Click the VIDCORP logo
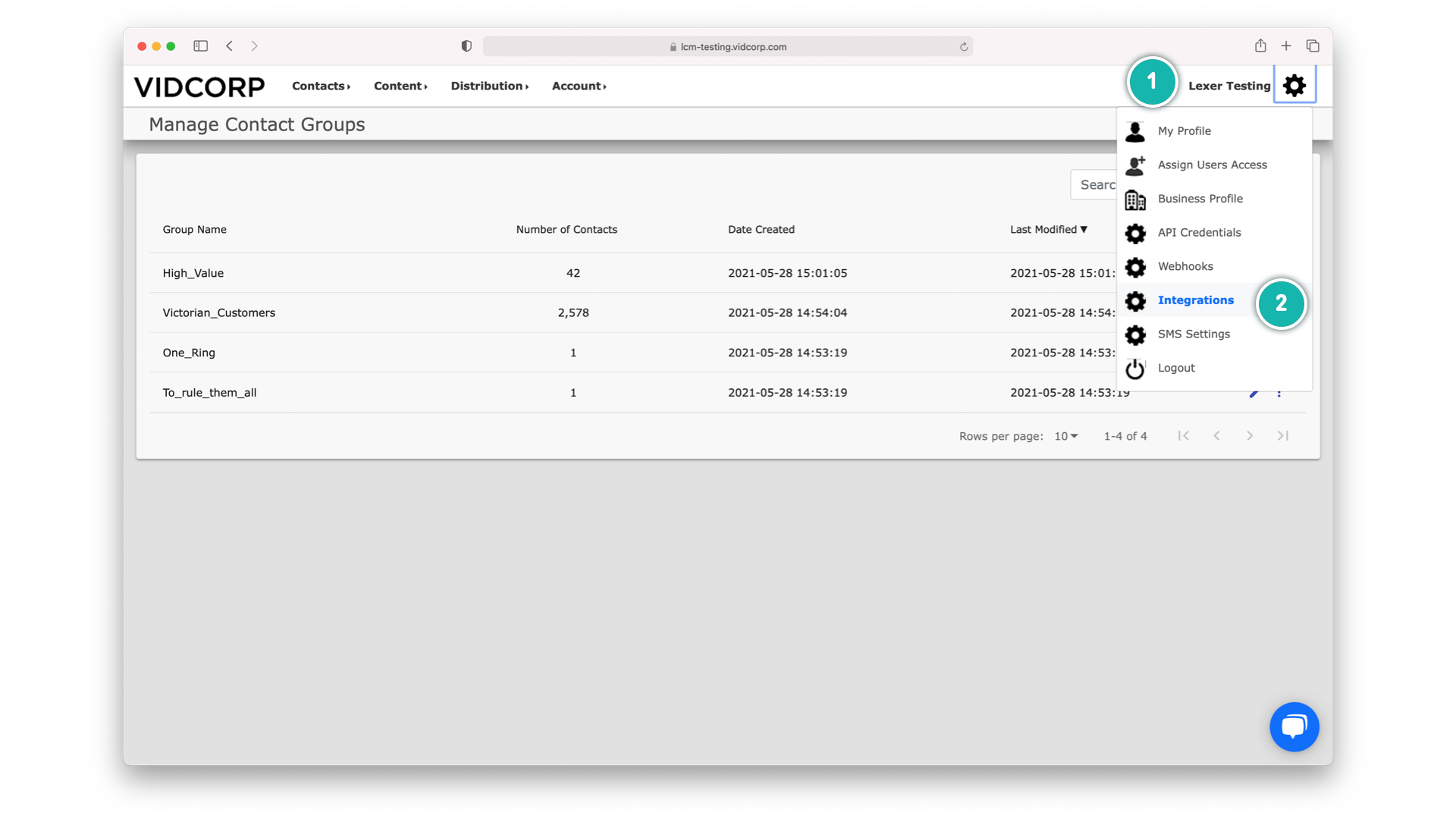Viewport: 1456px width, 819px height. click(x=199, y=86)
